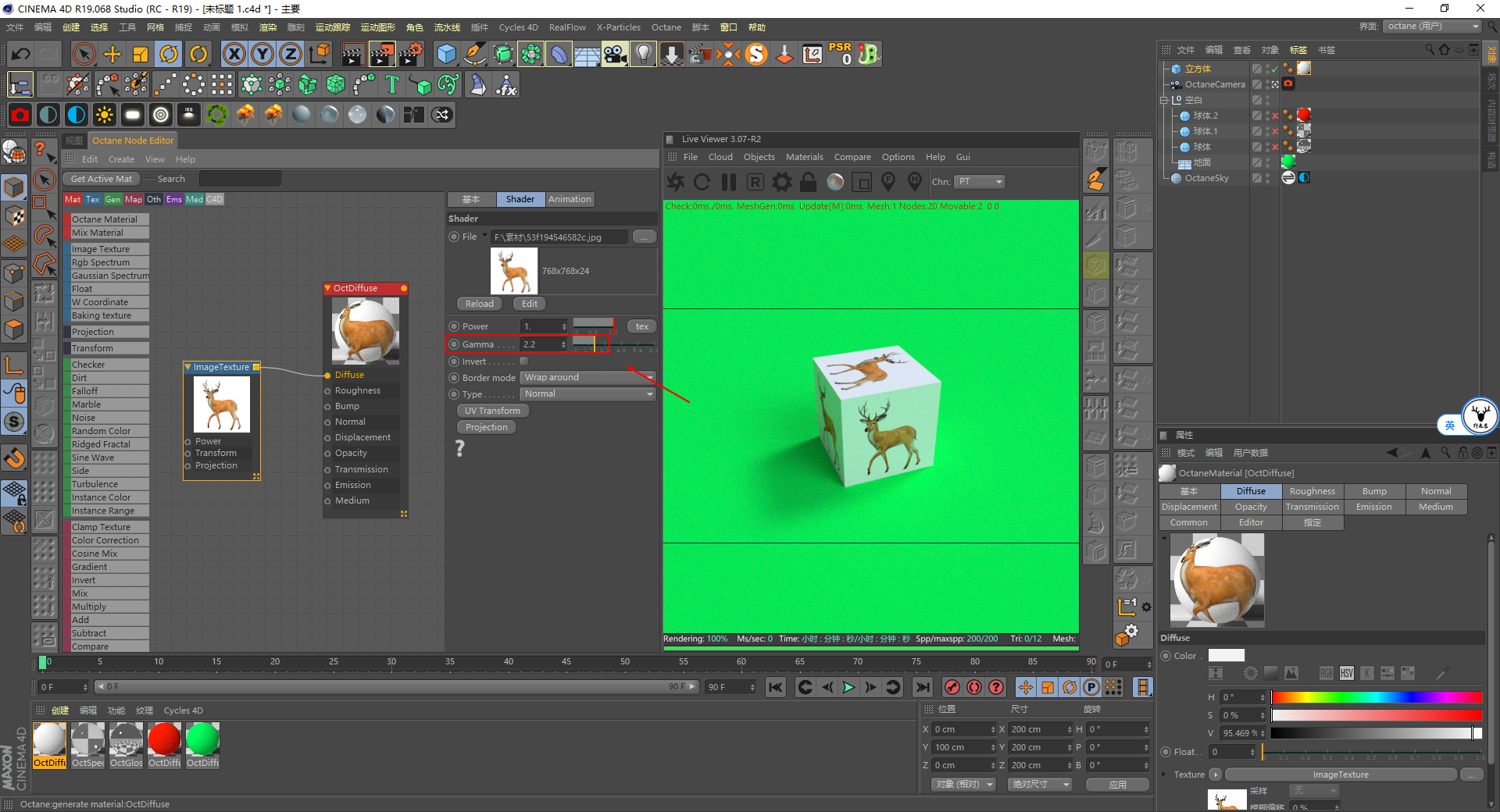Click the white Diffuse Color swatch
The height and width of the screenshot is (812, 1500).
pos(1226,656)
